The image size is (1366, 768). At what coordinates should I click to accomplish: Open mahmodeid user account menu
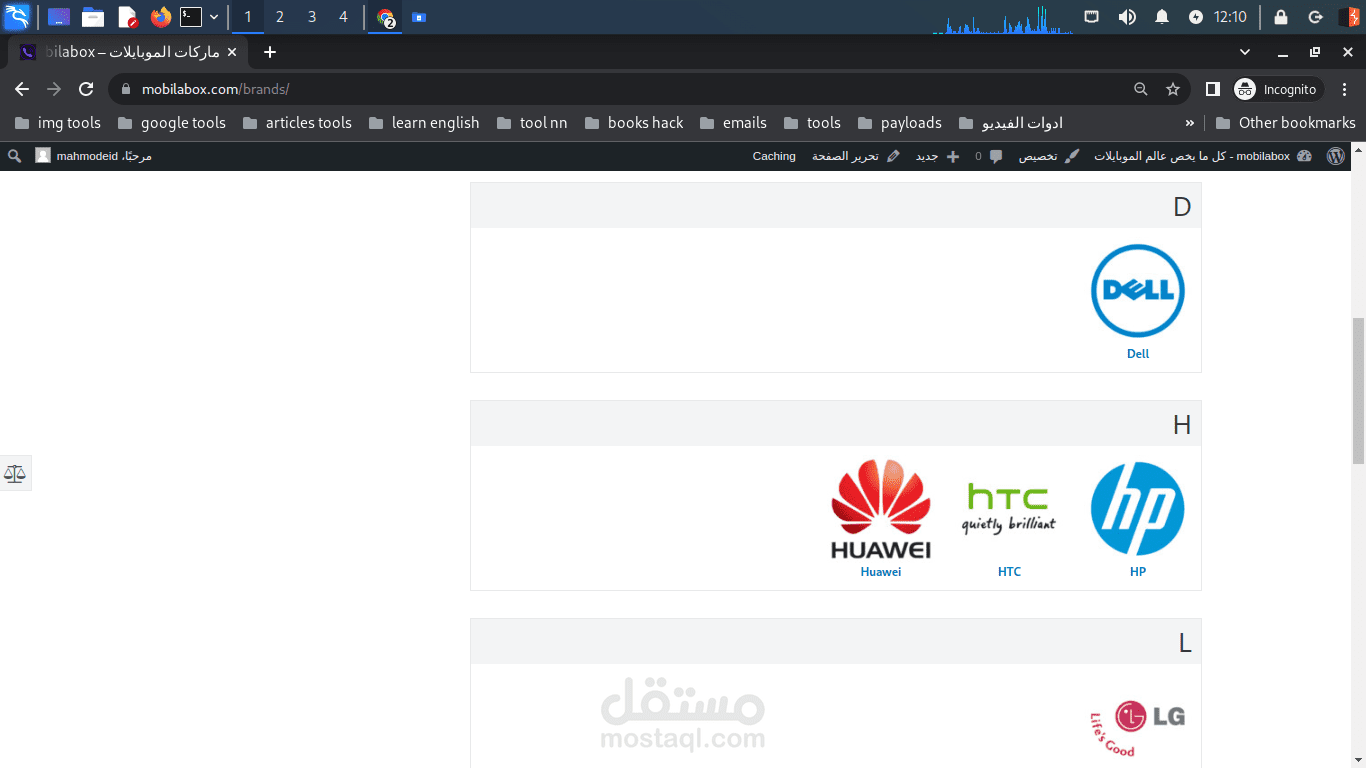93,156
